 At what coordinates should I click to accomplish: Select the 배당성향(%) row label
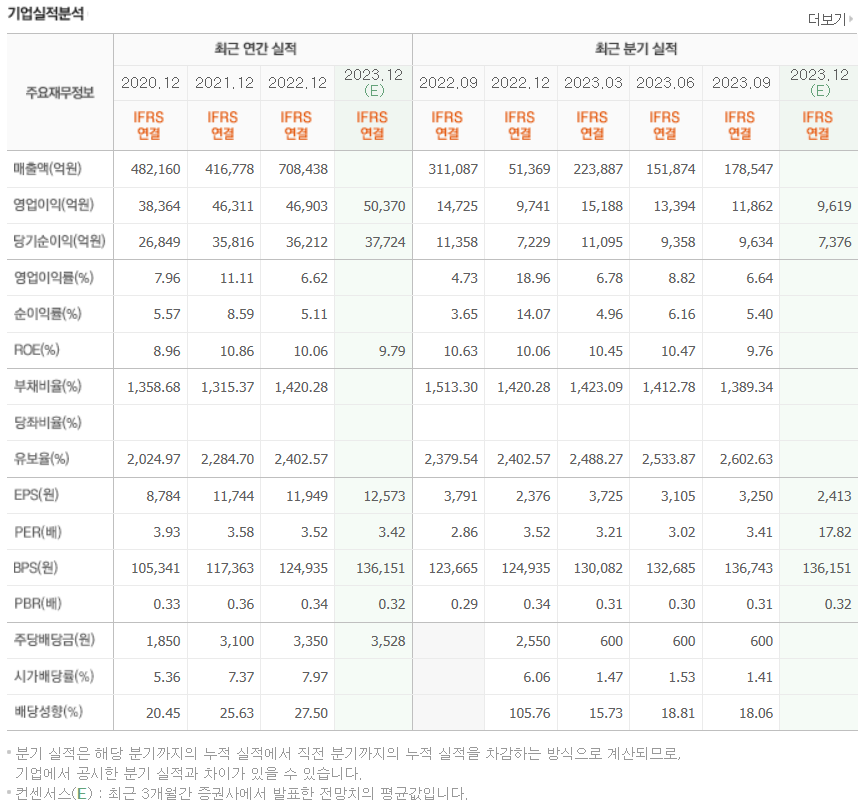[48, 712]
